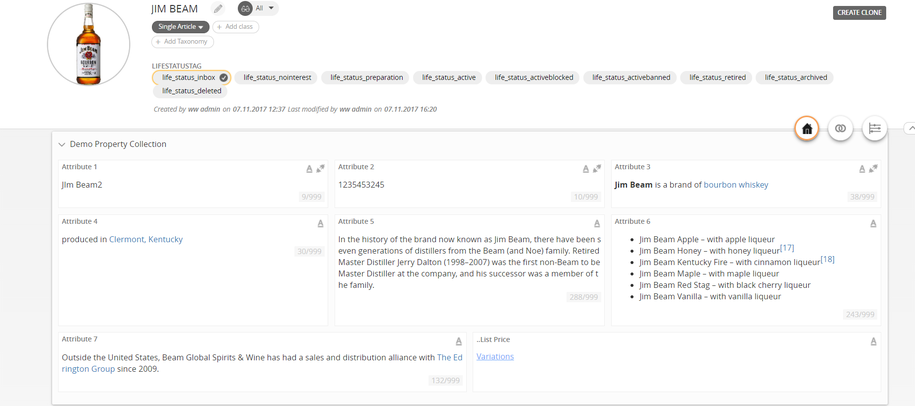
Task: Collapse the header panel with the up chevron
Action: 909,128
